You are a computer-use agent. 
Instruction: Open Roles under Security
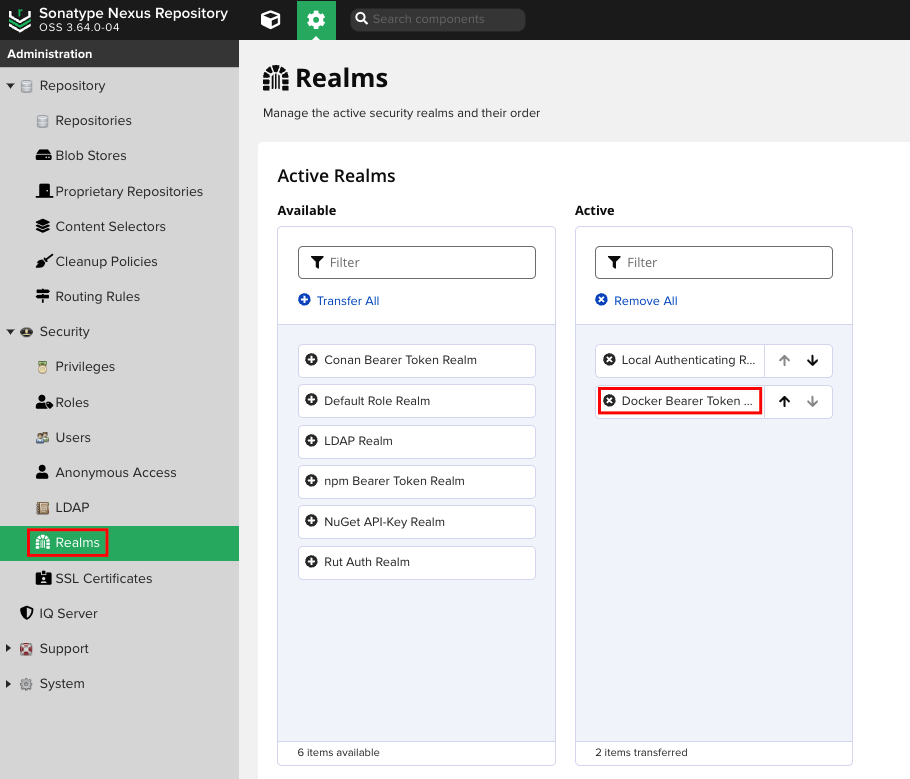click(x=72, y=402)
